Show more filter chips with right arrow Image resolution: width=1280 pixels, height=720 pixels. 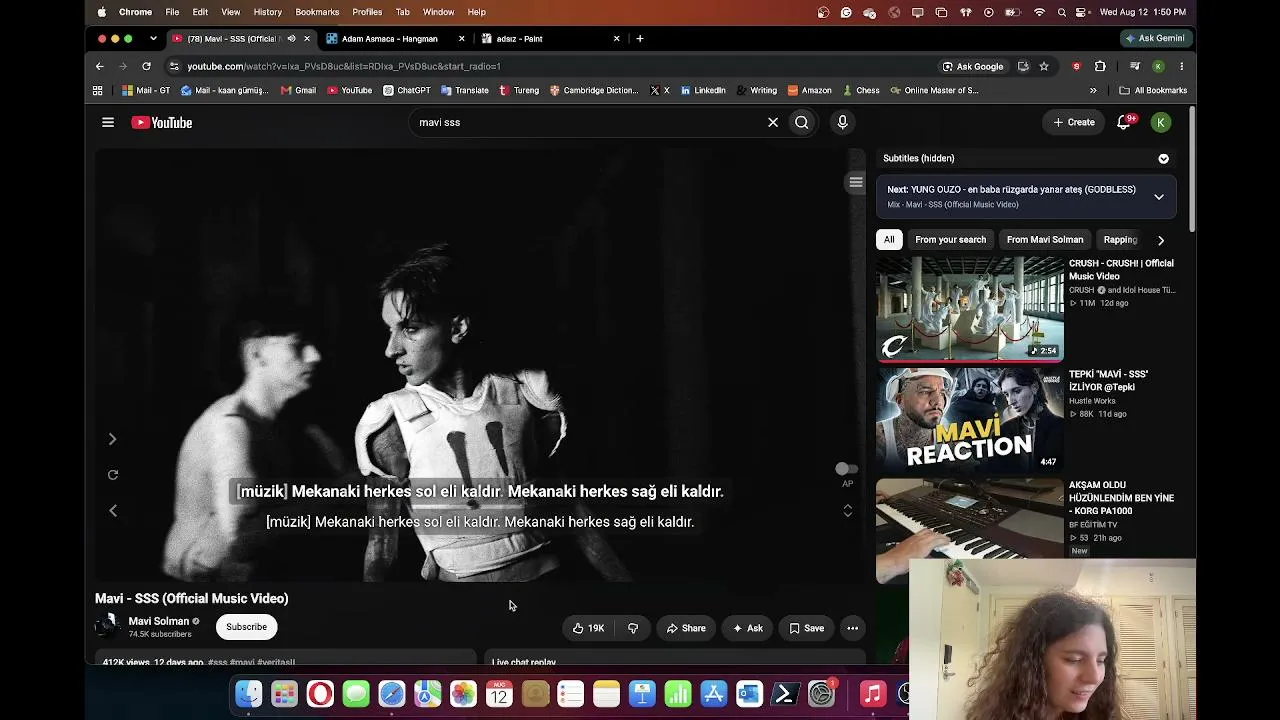[1160, 240]
